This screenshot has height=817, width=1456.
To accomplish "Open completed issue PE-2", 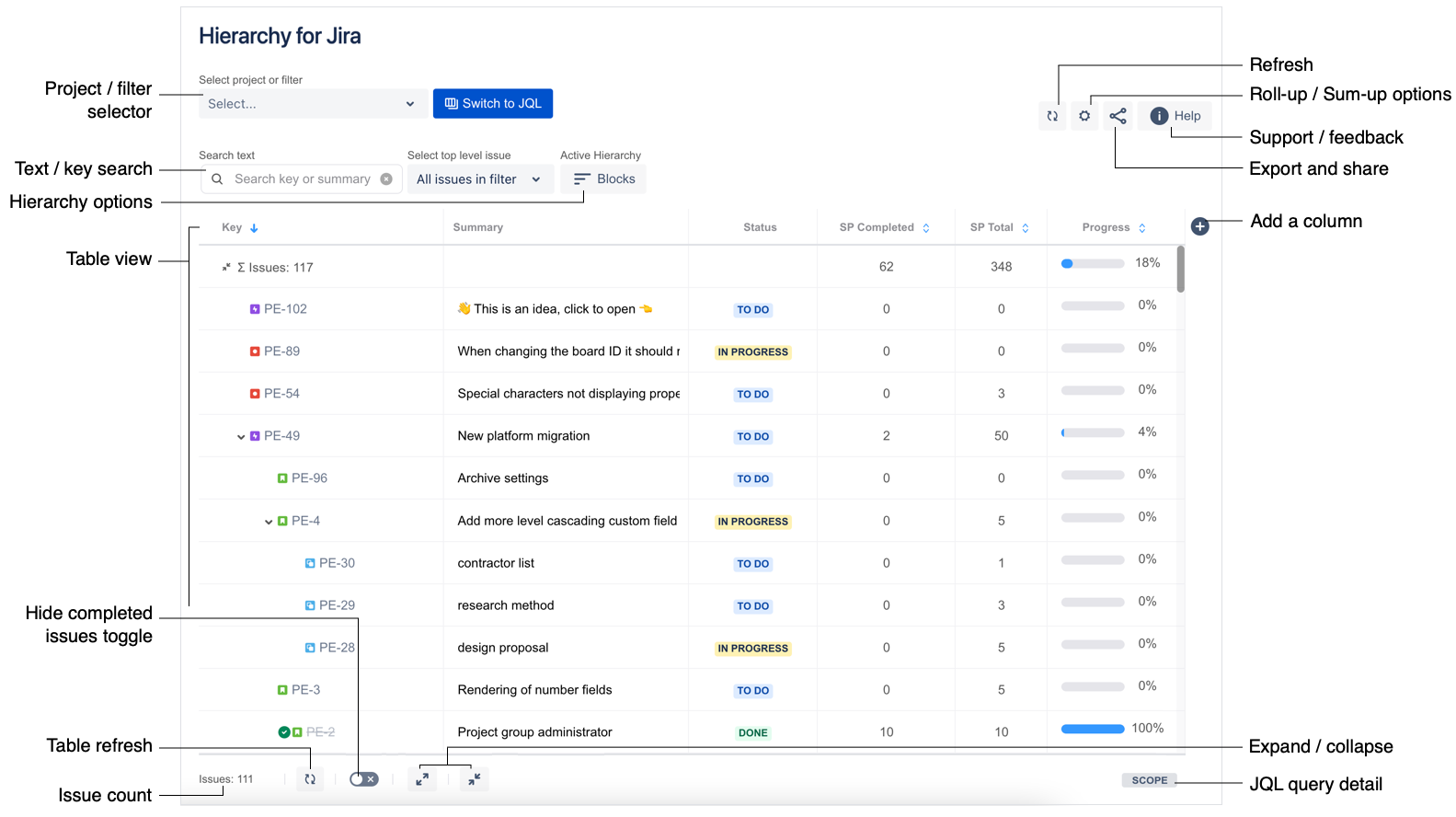I will pyautogui.click(x=320, y=732).
